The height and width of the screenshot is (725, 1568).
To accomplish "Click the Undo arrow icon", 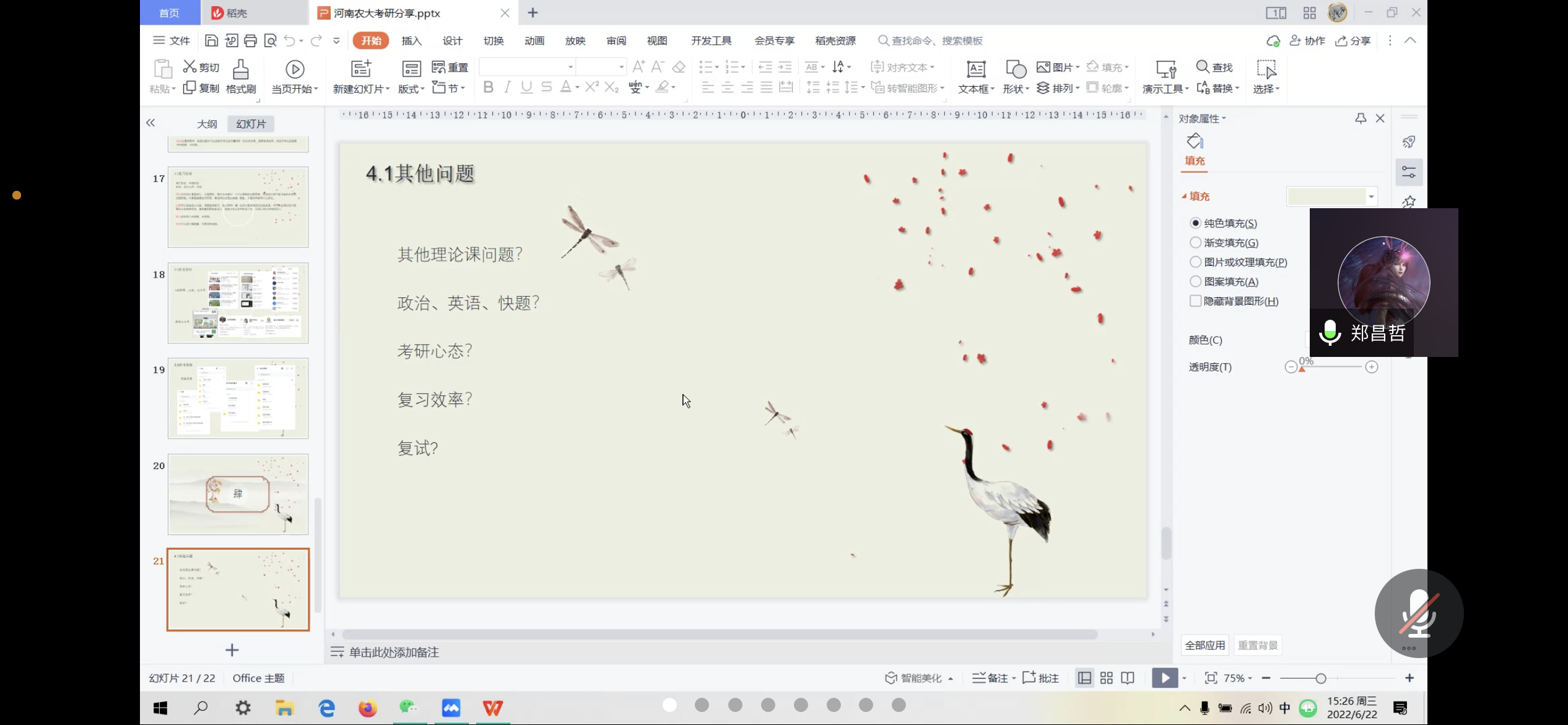I will click(x=289, y=41).
